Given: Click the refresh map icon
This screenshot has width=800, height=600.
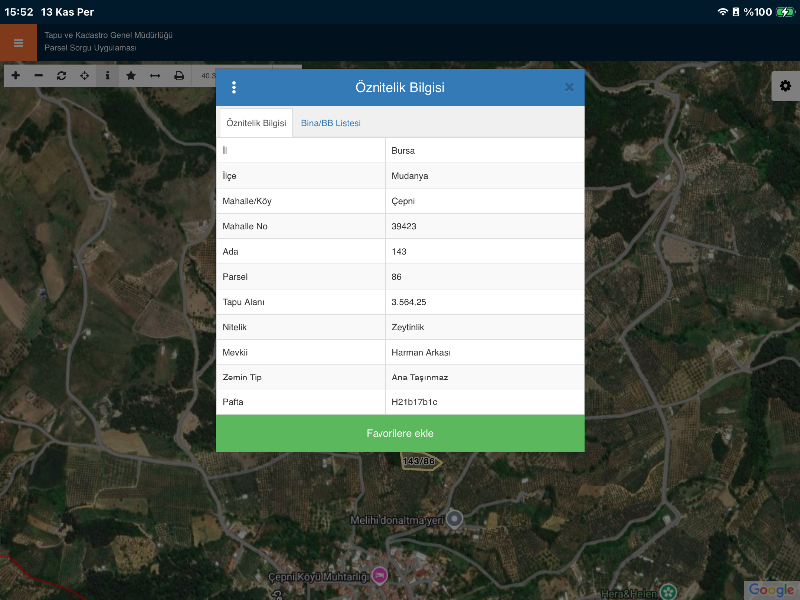Looking at the screenshot, I should pos(62,76).
